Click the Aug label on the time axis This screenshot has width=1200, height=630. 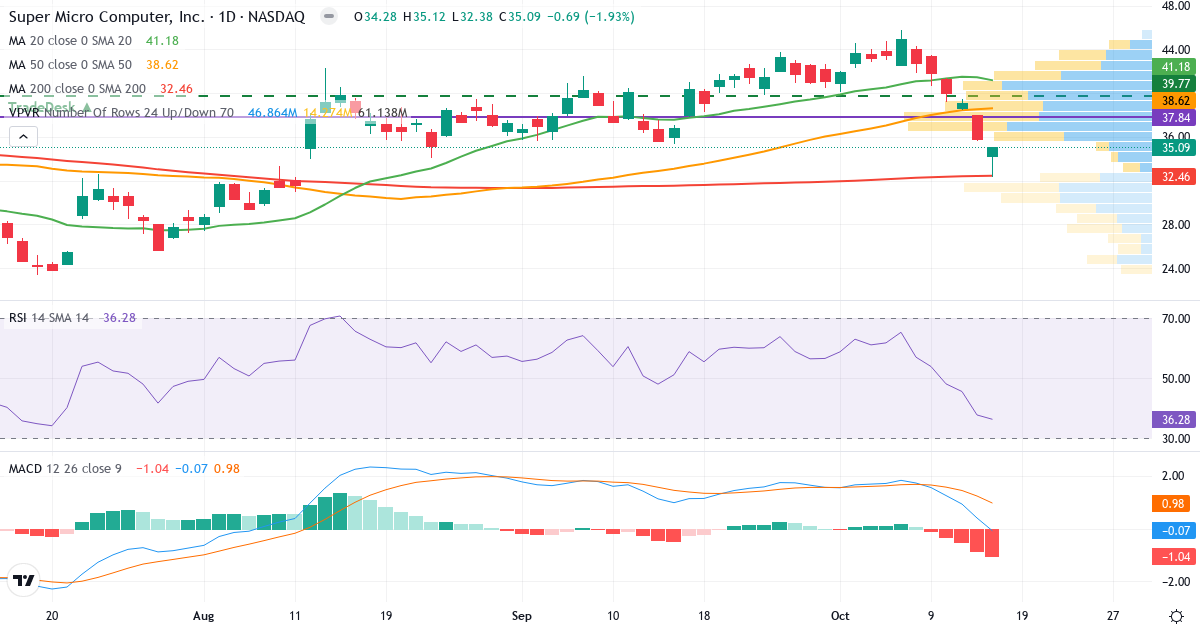click(203, 616)
